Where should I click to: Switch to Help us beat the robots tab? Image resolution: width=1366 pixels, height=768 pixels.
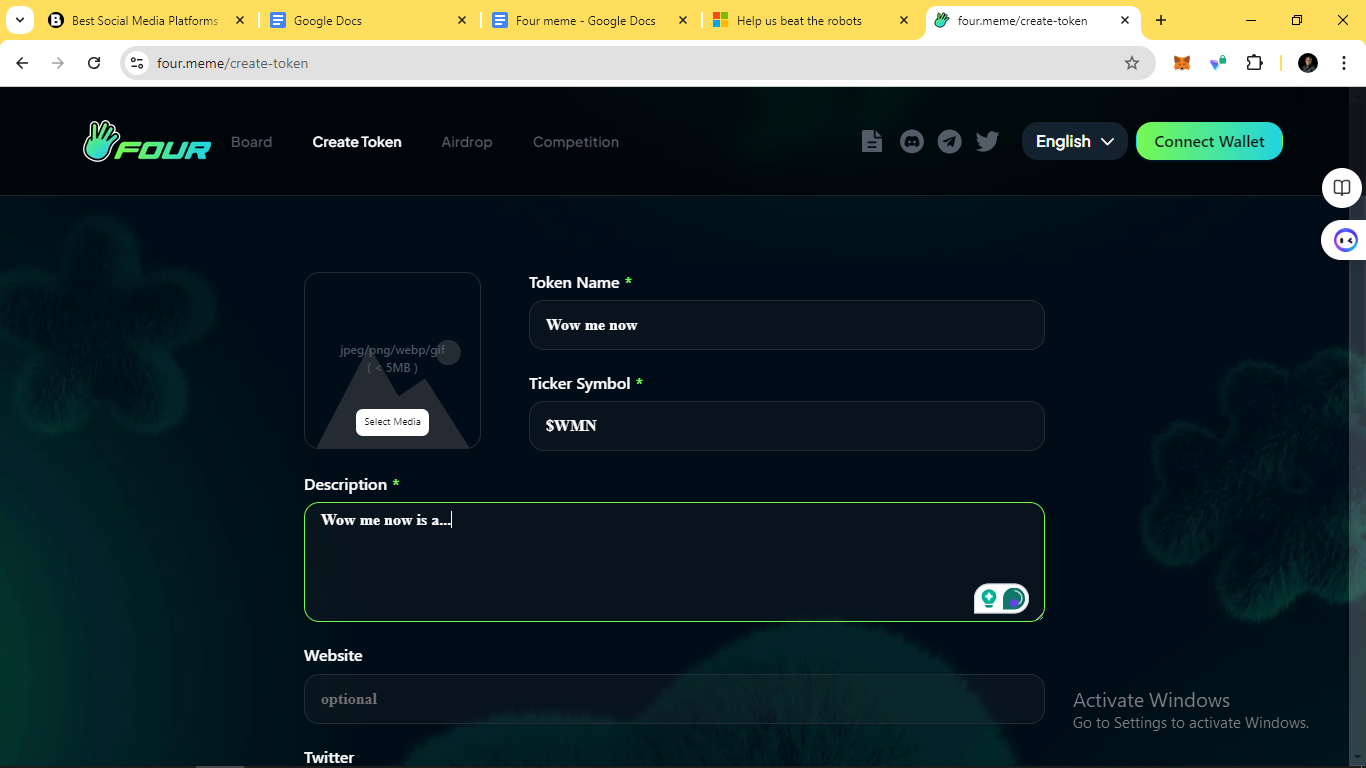click(x=813, y=20)
